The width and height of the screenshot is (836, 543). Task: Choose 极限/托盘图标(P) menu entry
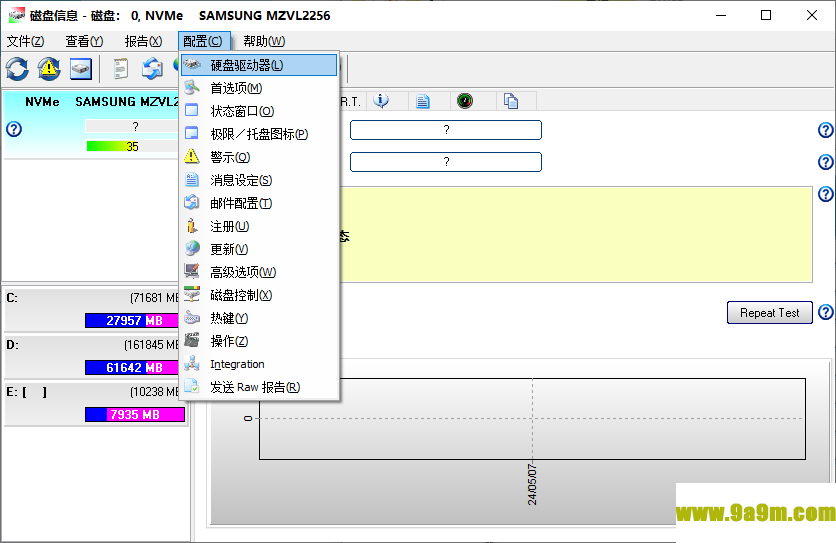click(259, 134)
